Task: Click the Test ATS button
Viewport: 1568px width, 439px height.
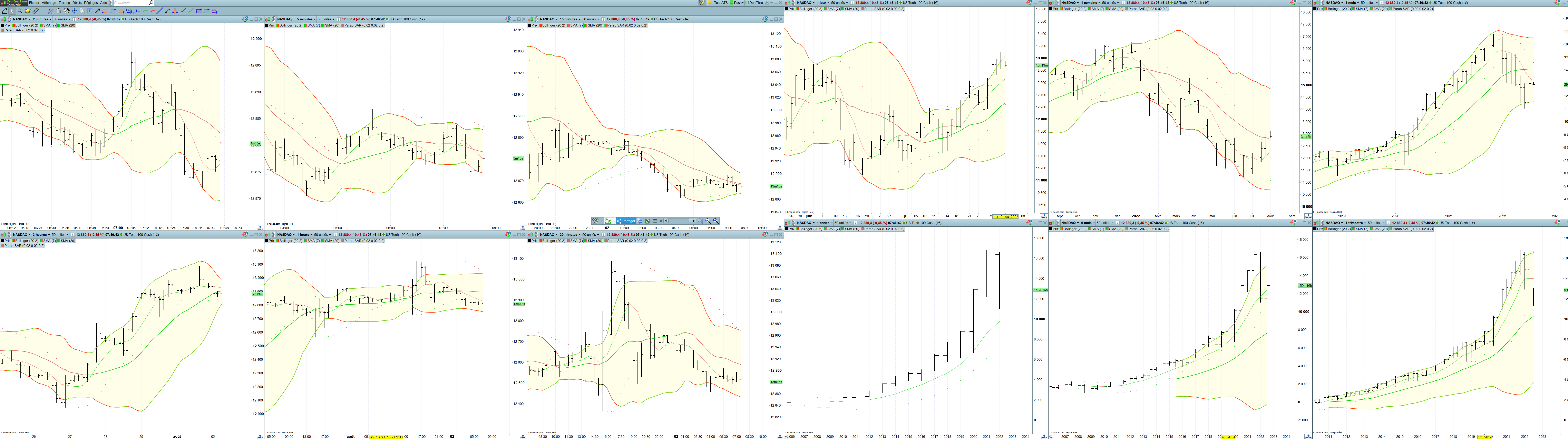Action: point(721,2)
